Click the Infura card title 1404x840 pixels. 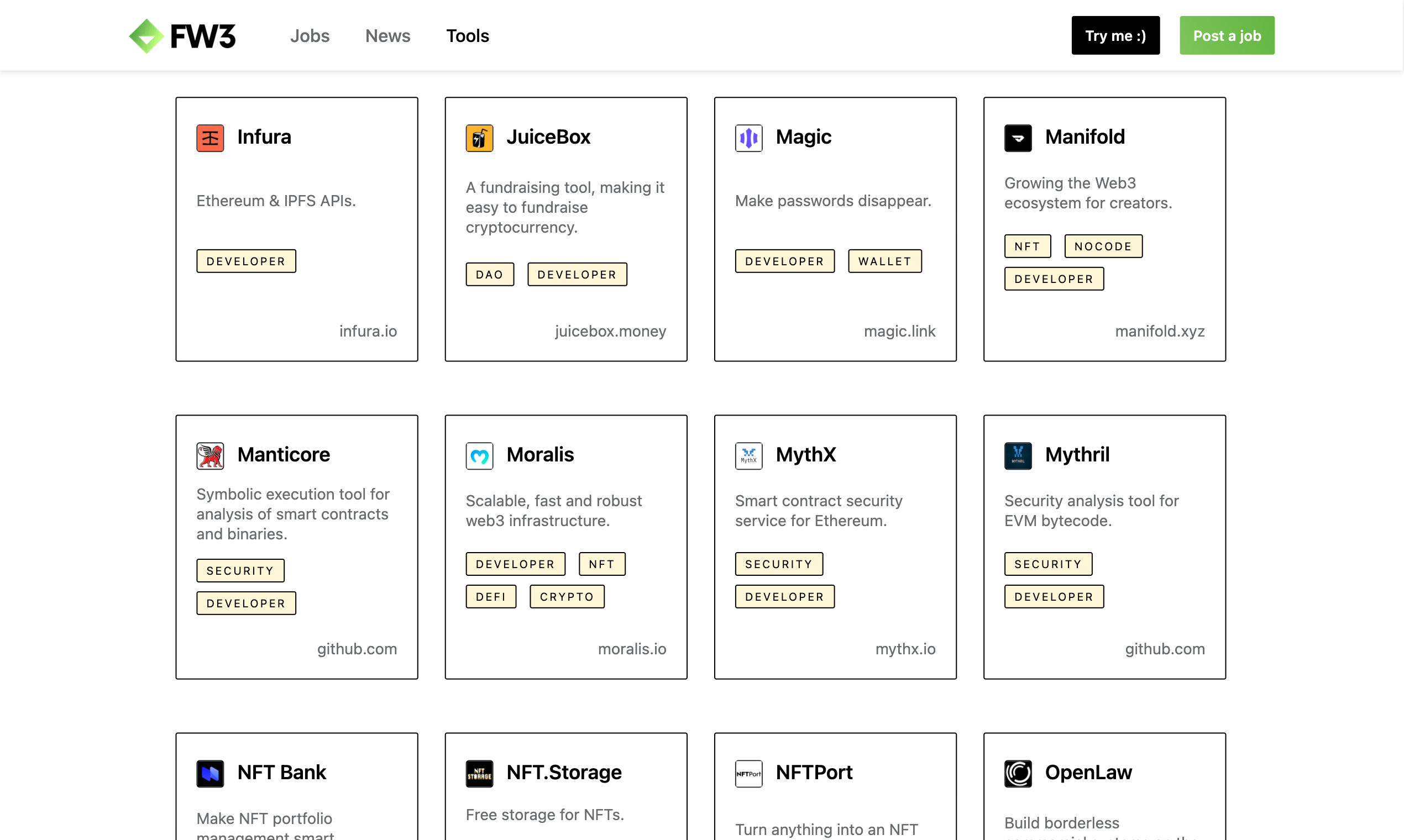pos(264,137)
